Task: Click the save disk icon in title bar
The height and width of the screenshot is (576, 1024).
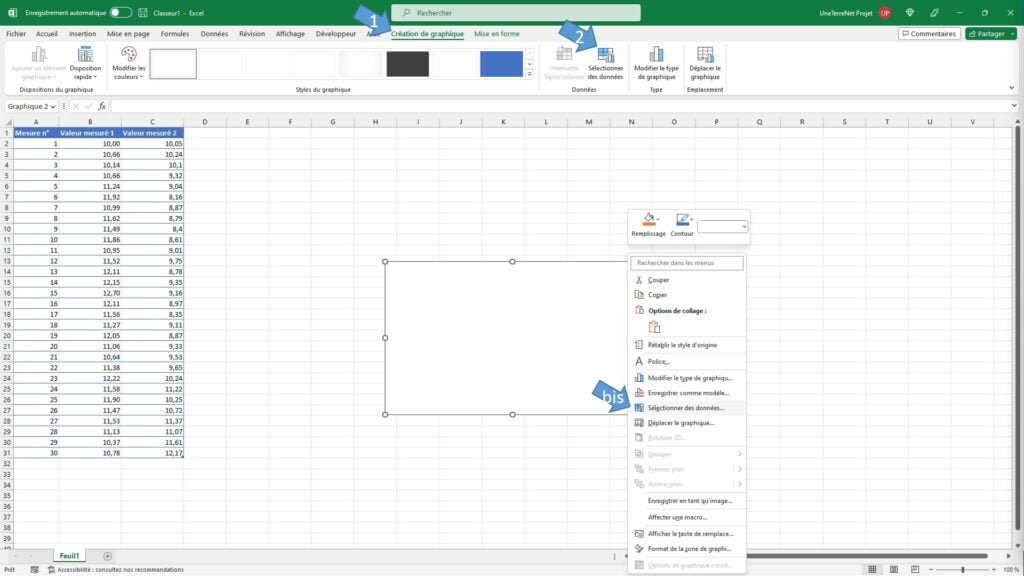Action: coord(143,12)
